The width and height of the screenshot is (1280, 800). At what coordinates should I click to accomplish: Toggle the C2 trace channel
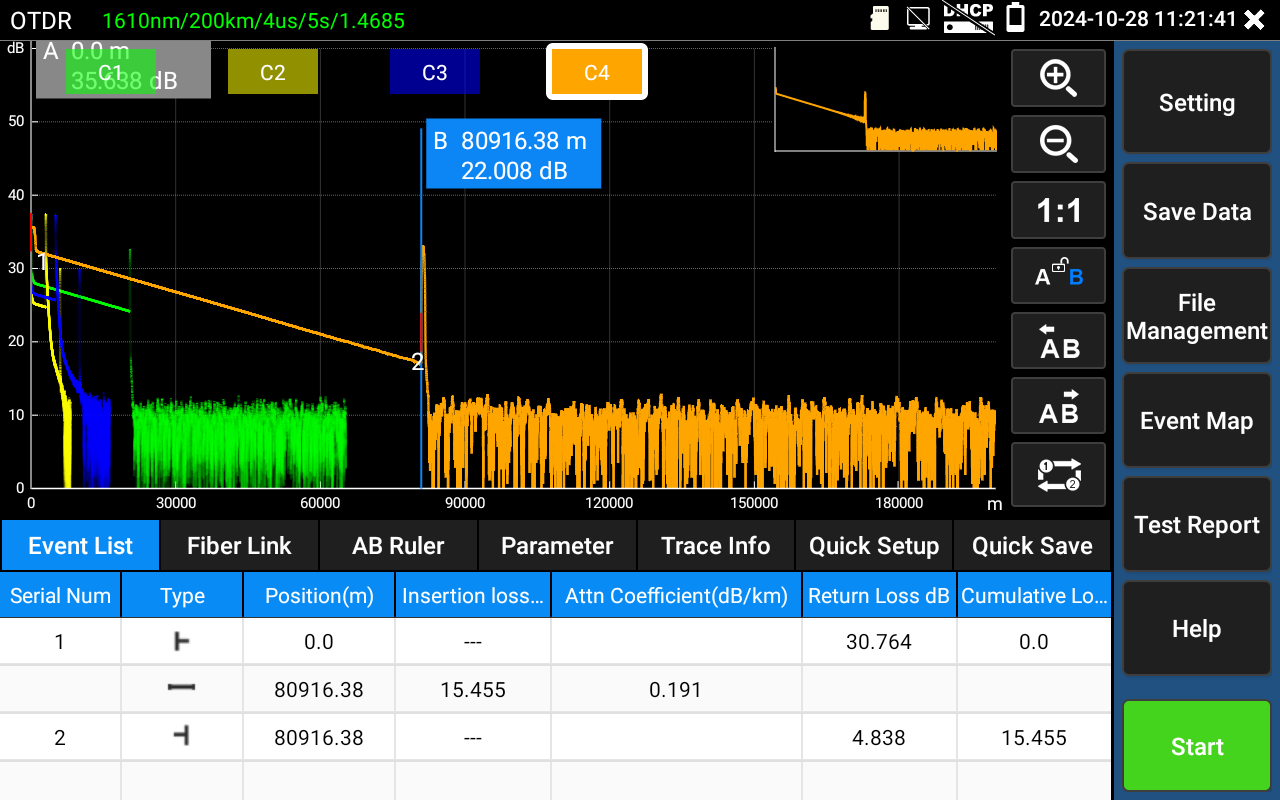(272, 71)
